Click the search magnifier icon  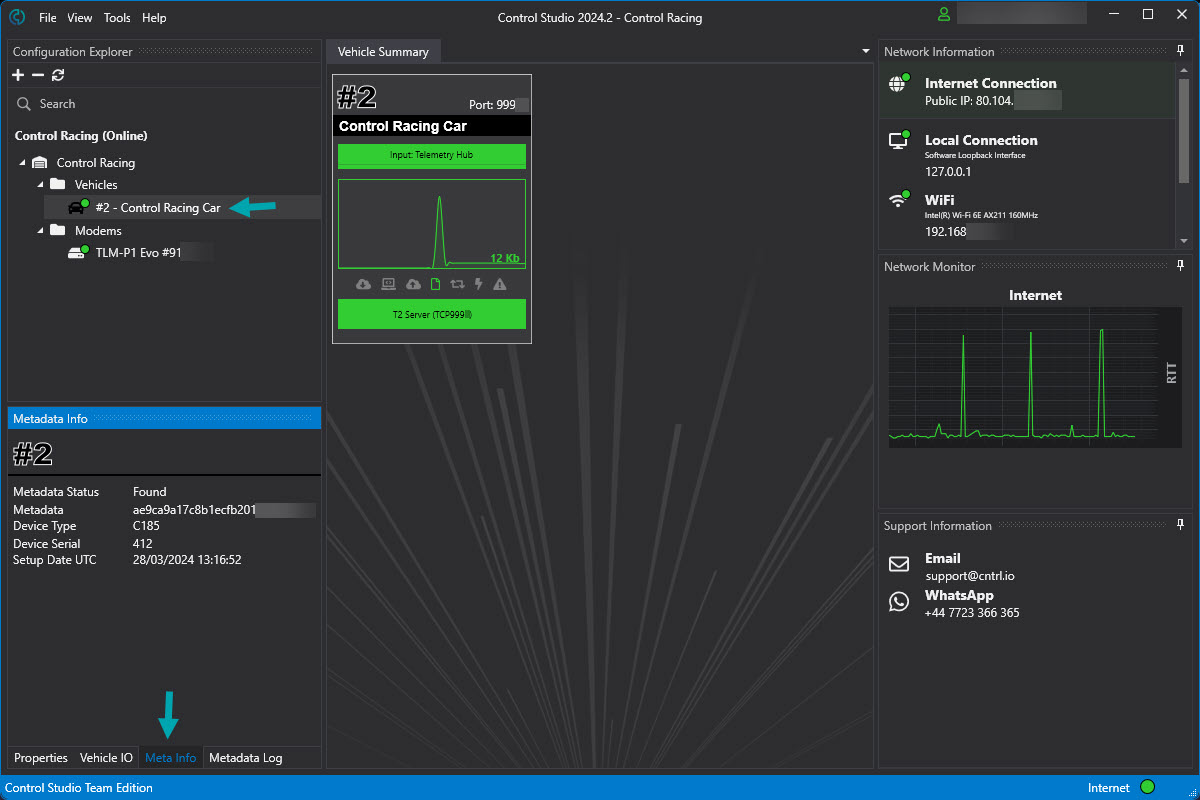click(24, 104)
